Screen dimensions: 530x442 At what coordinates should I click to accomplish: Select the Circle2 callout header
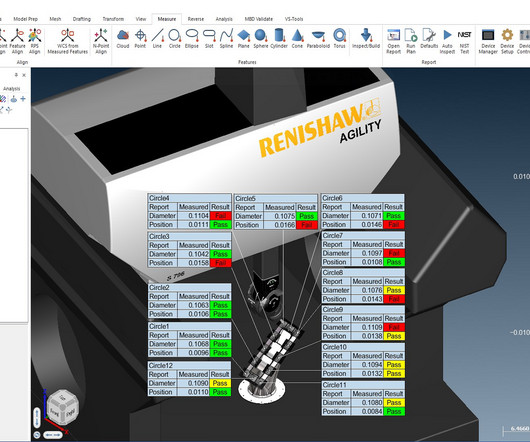(x=189, y=288)
